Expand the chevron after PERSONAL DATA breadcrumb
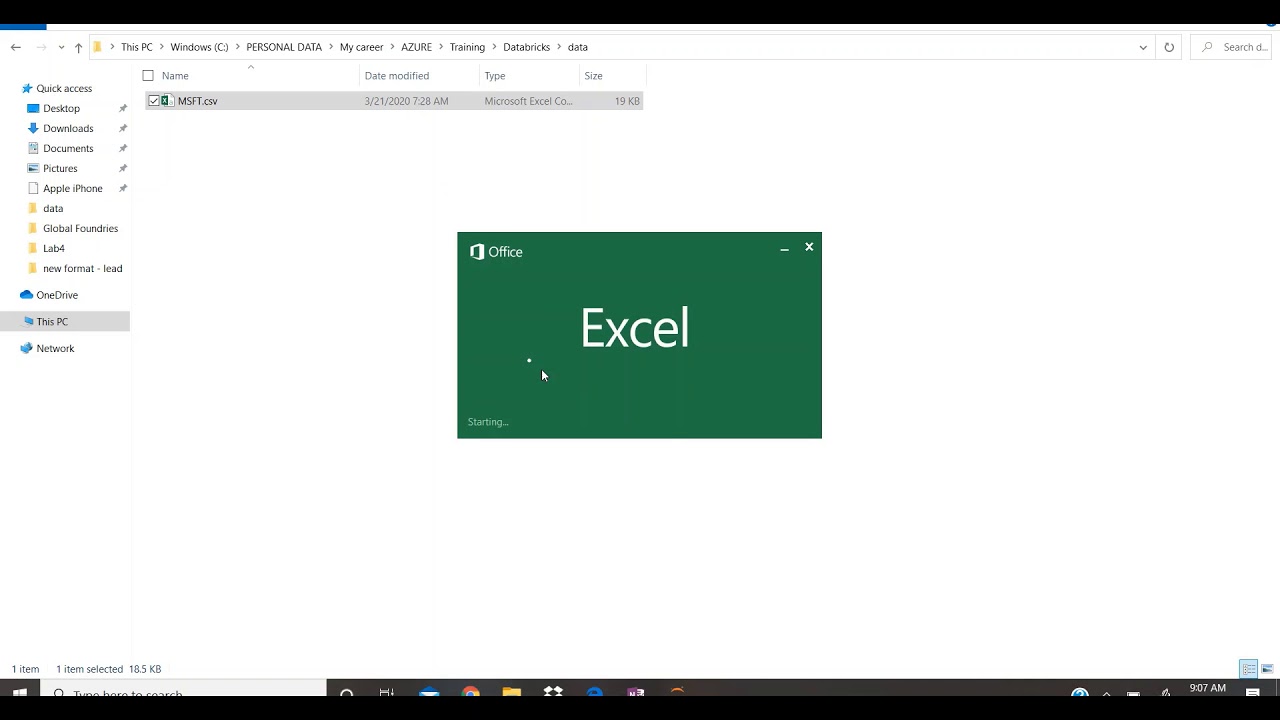The height and width of the screenshot is (720, 1280). (x=331, y=47)
